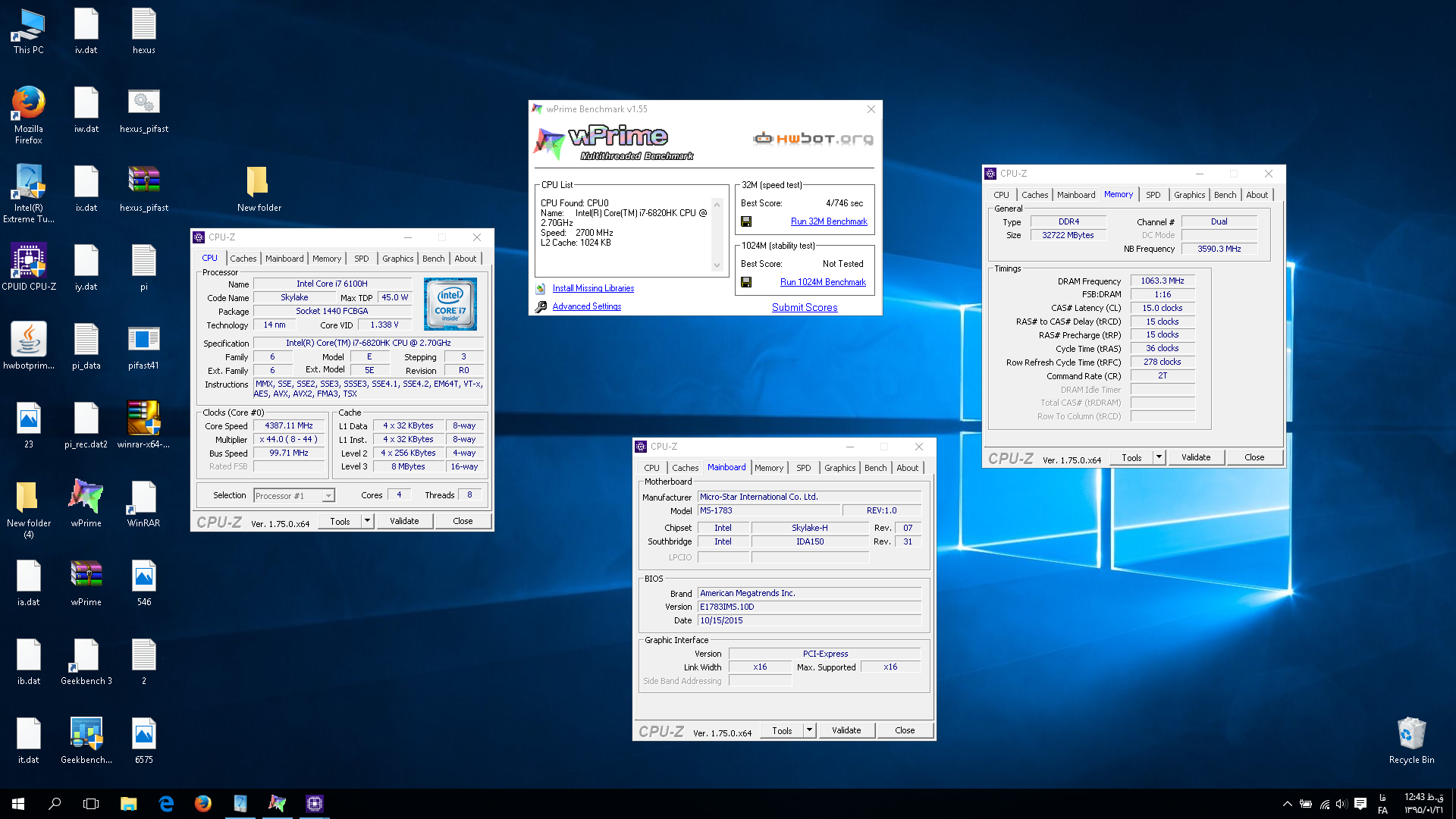Open the New folder desktop icon
1456x819 pixels.
[x=259, y=188]
